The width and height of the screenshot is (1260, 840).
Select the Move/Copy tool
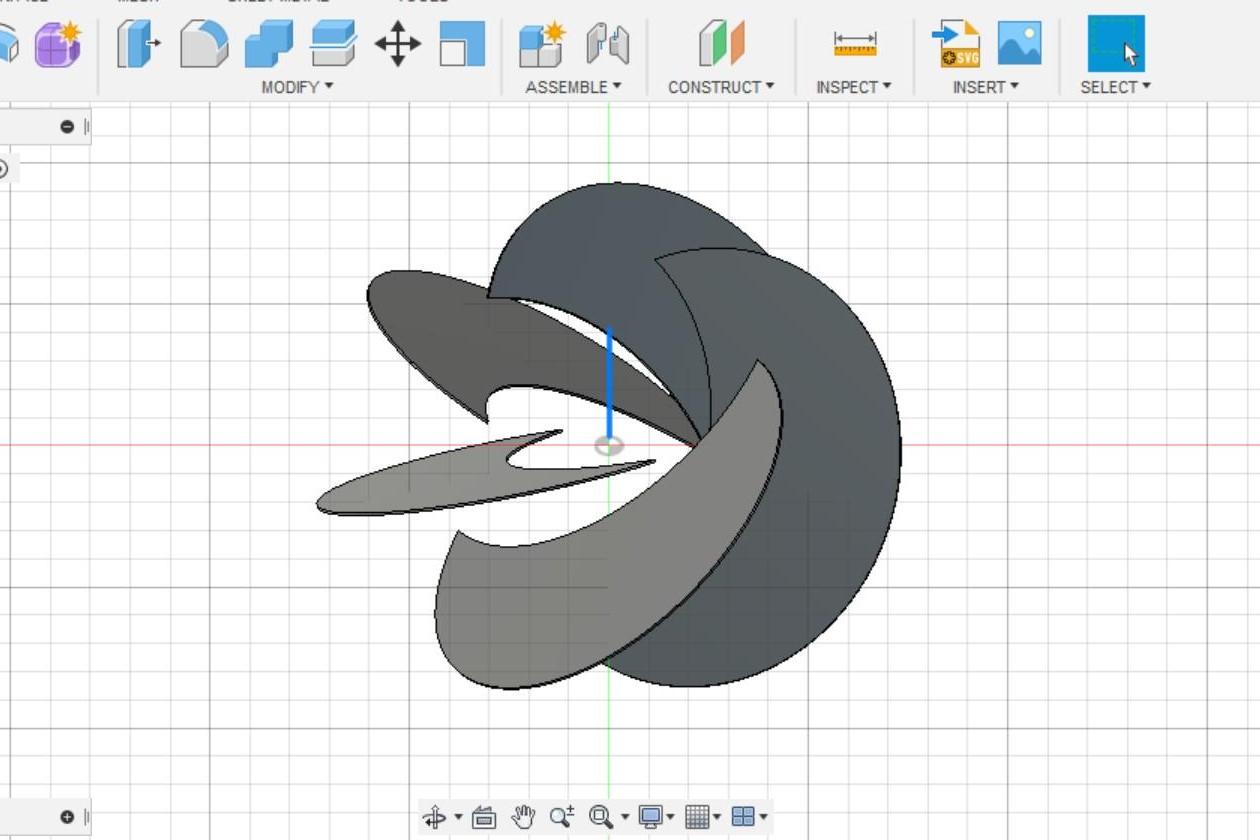[400, 44]
